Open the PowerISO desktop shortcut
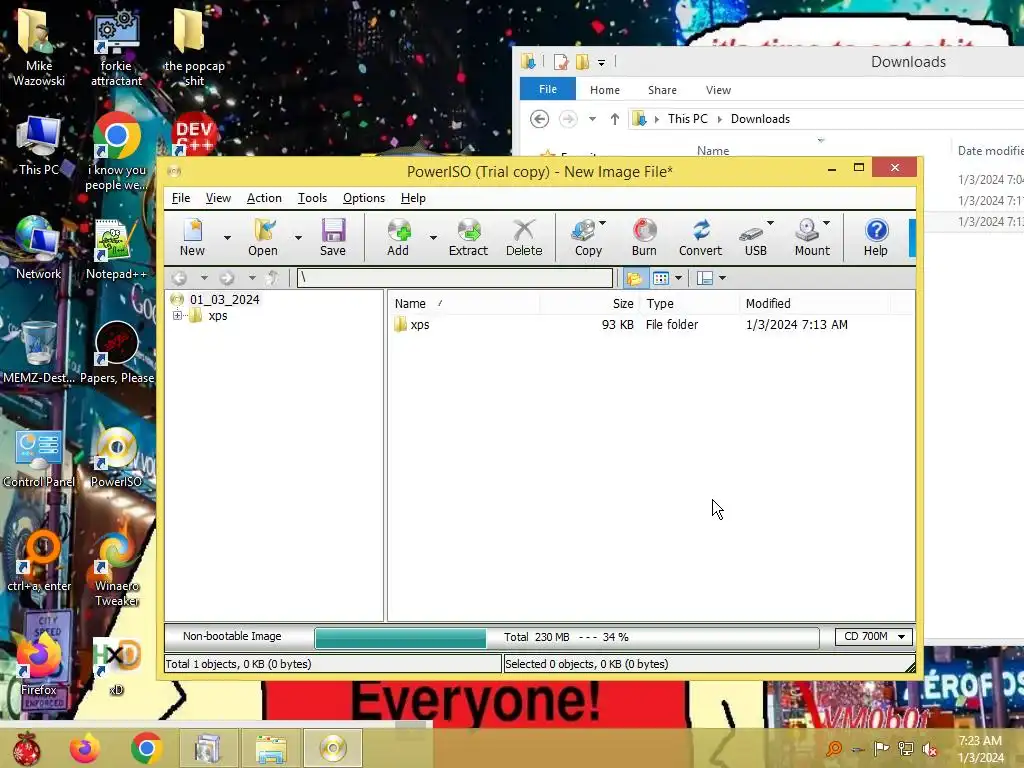The height and width of the screenshot is (768, 1024). tap(116, 457)
